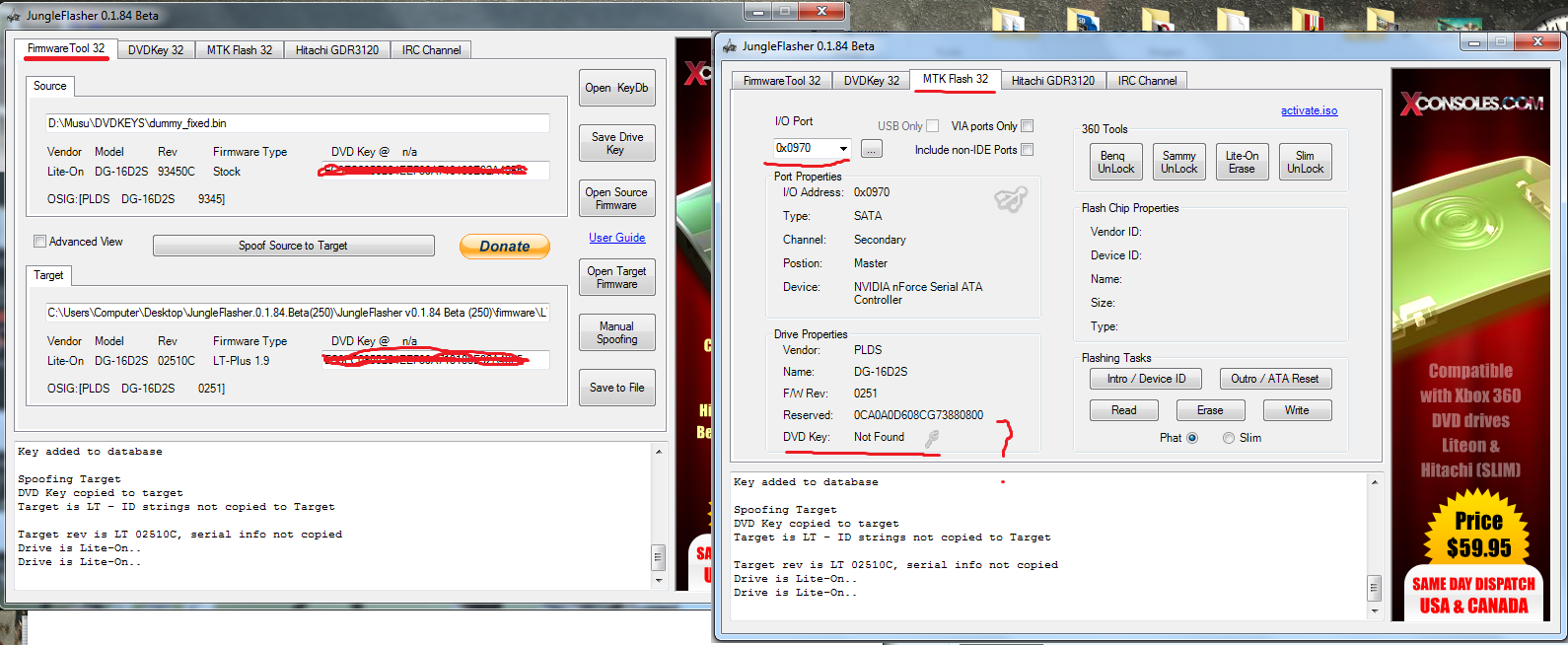Viewport: 1568px width, 645px height.
Task: Open the DVDKey 32 tab in front window
Action: [x=872, y=81]
